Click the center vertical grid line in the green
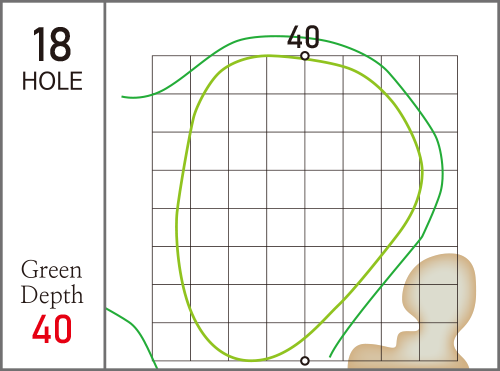 tap(305, 208)
